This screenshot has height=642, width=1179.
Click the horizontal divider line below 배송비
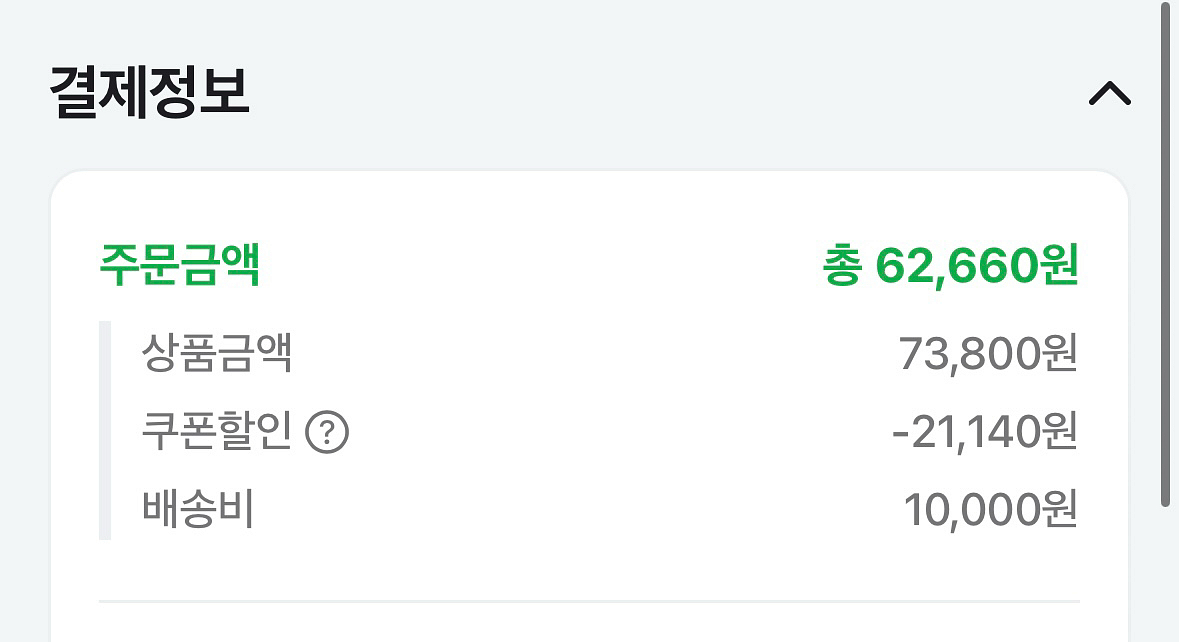[589, 602]
